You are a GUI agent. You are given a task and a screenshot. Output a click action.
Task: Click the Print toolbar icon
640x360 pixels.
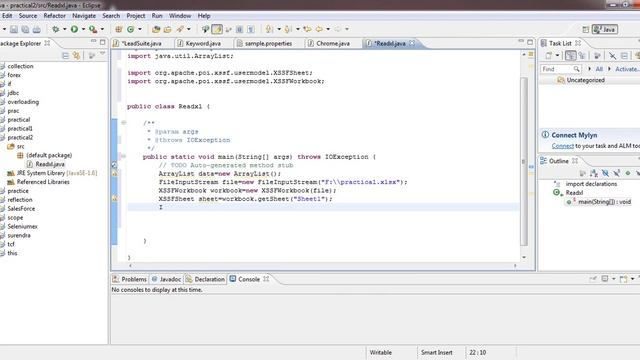pyautogui.click(x=36, y=29)
